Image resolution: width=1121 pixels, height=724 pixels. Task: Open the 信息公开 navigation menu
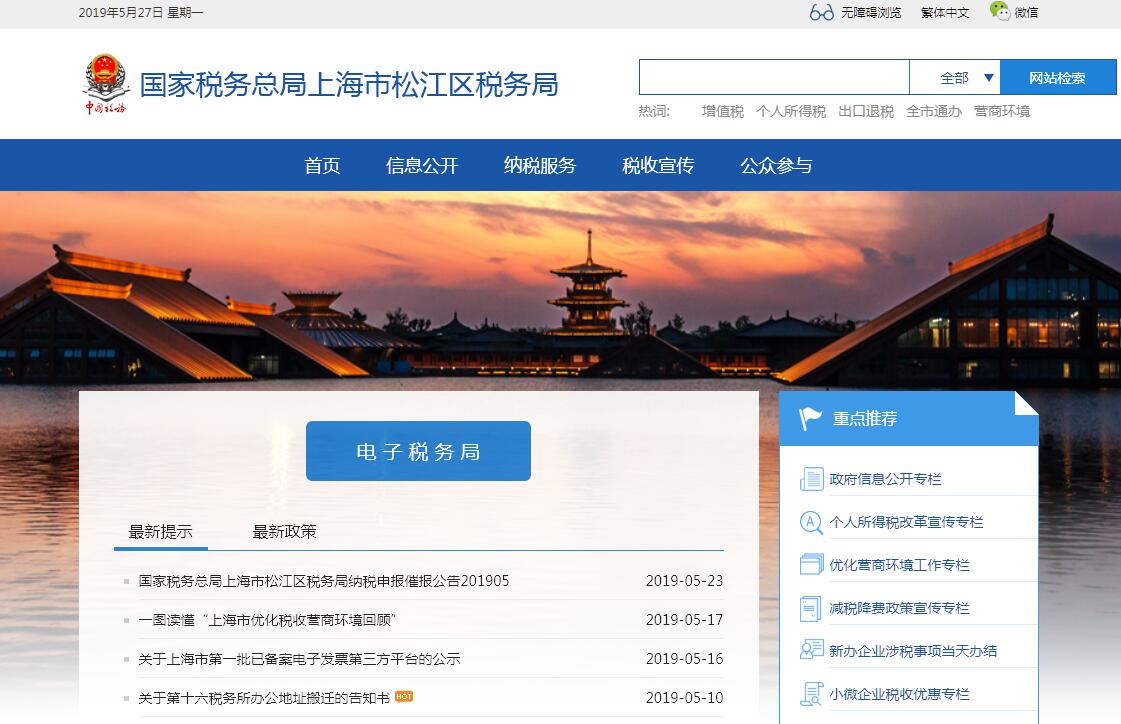pyautogui.click(x=422, y=166)
